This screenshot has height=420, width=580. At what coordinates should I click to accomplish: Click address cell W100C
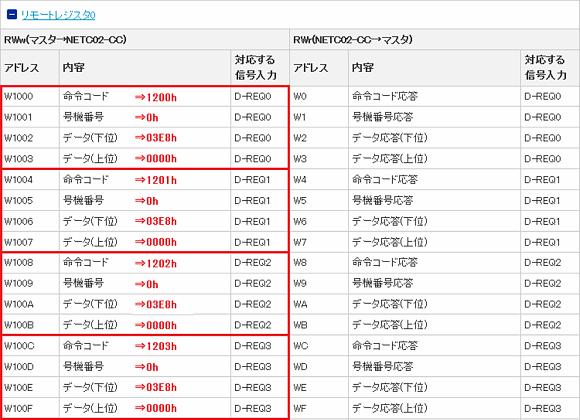pos(30,346)
